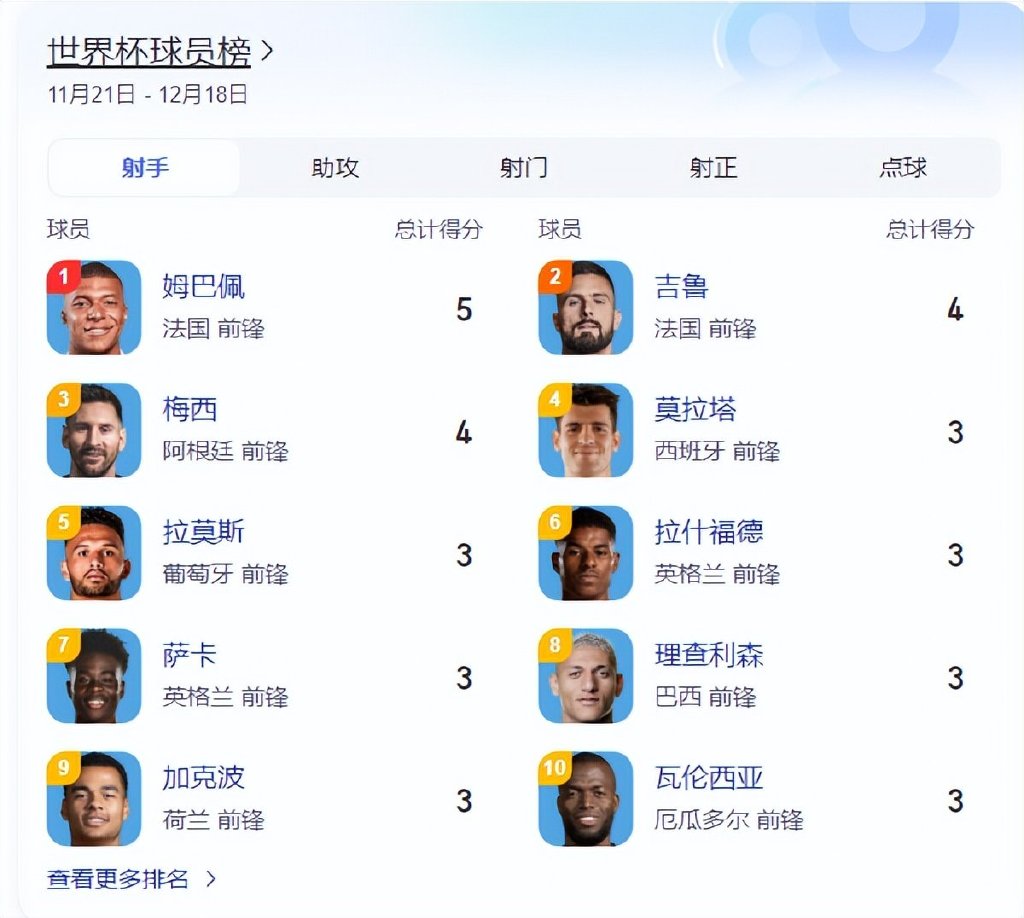Open the 瓦伦西亚 name link

709,778
